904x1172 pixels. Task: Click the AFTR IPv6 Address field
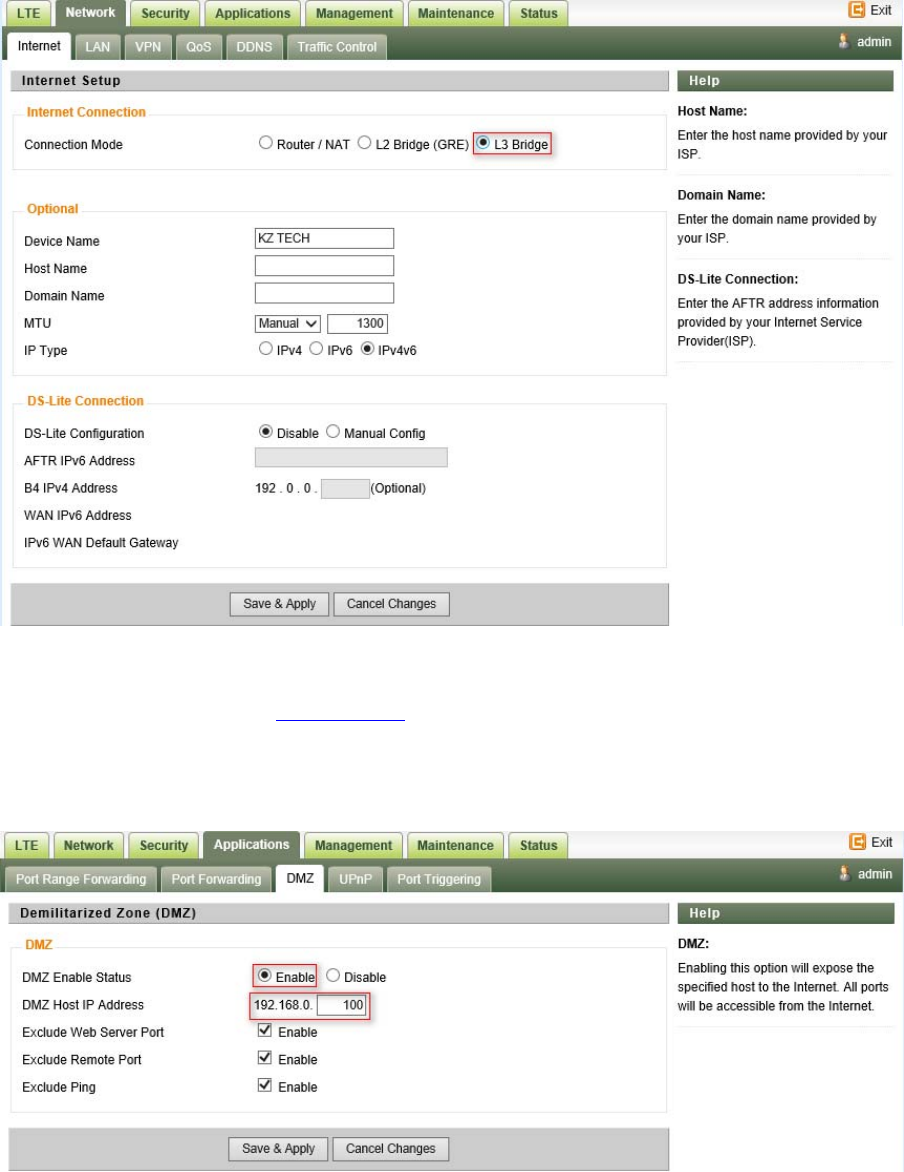point(351,457)
